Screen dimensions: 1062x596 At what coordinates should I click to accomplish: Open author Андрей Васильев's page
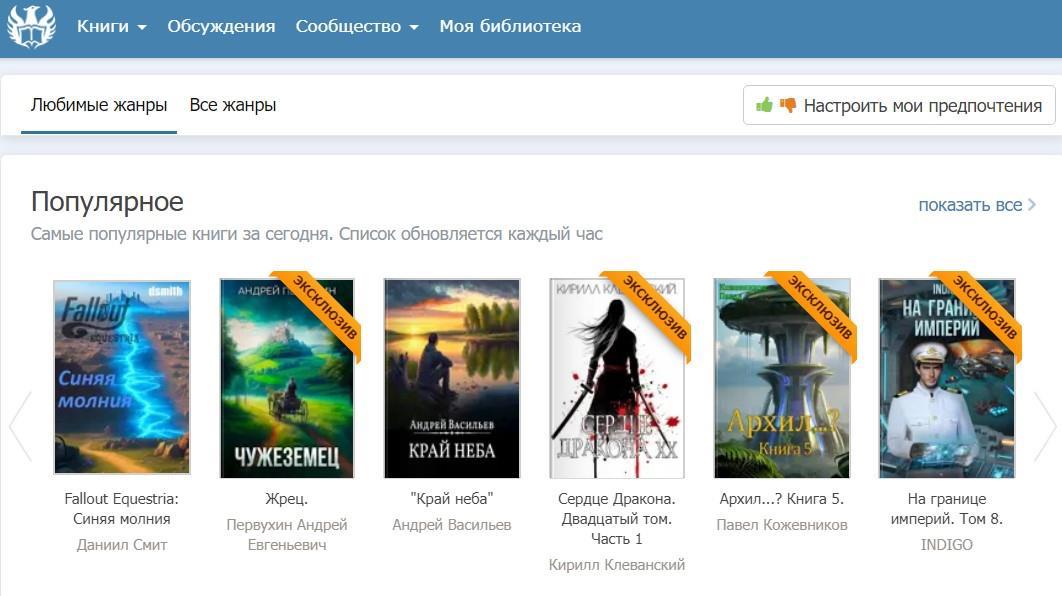pyautogui.click(x=452, y=525)
